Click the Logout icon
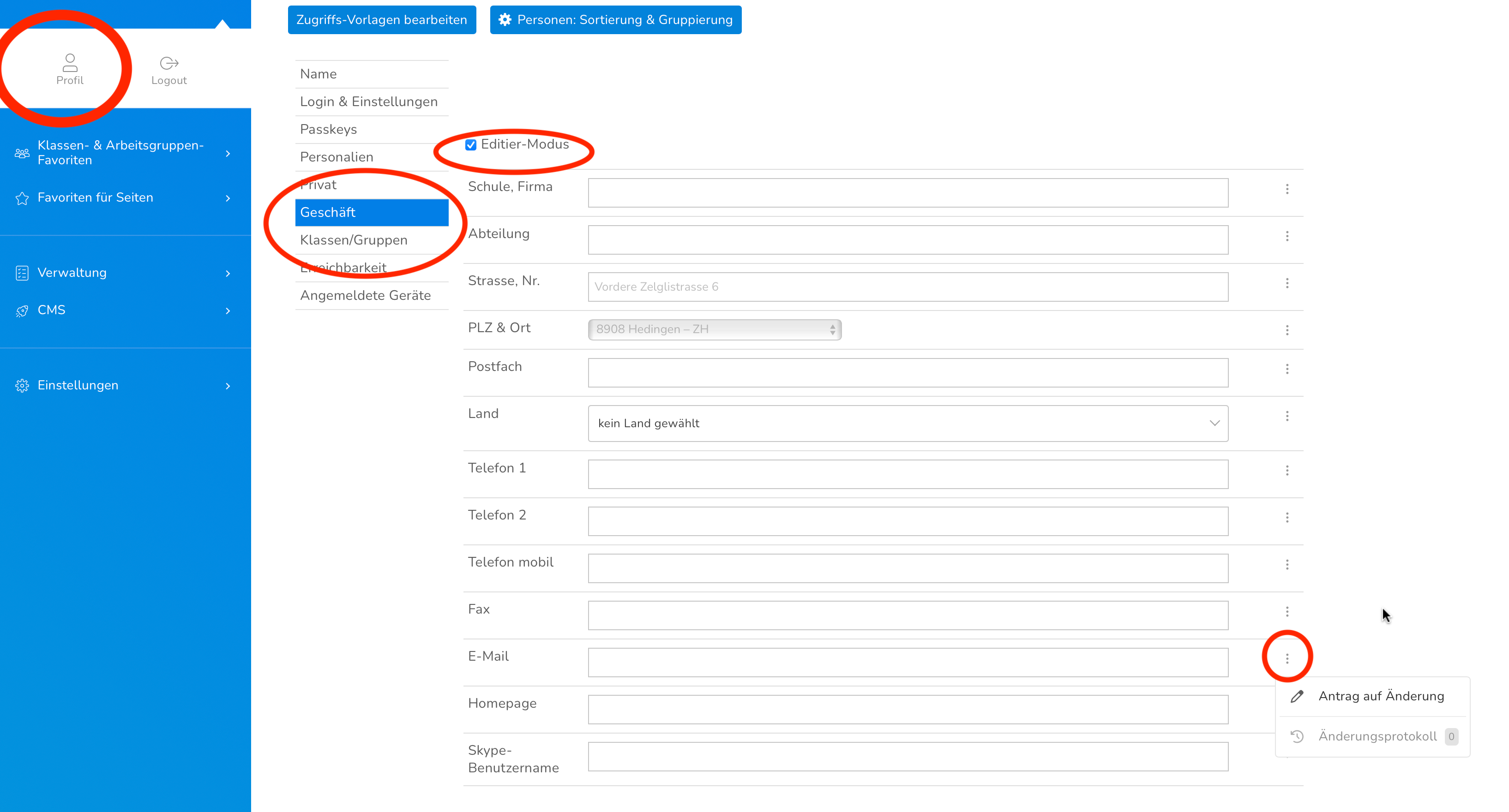1509x812 pixels. (x=168, y=63)
